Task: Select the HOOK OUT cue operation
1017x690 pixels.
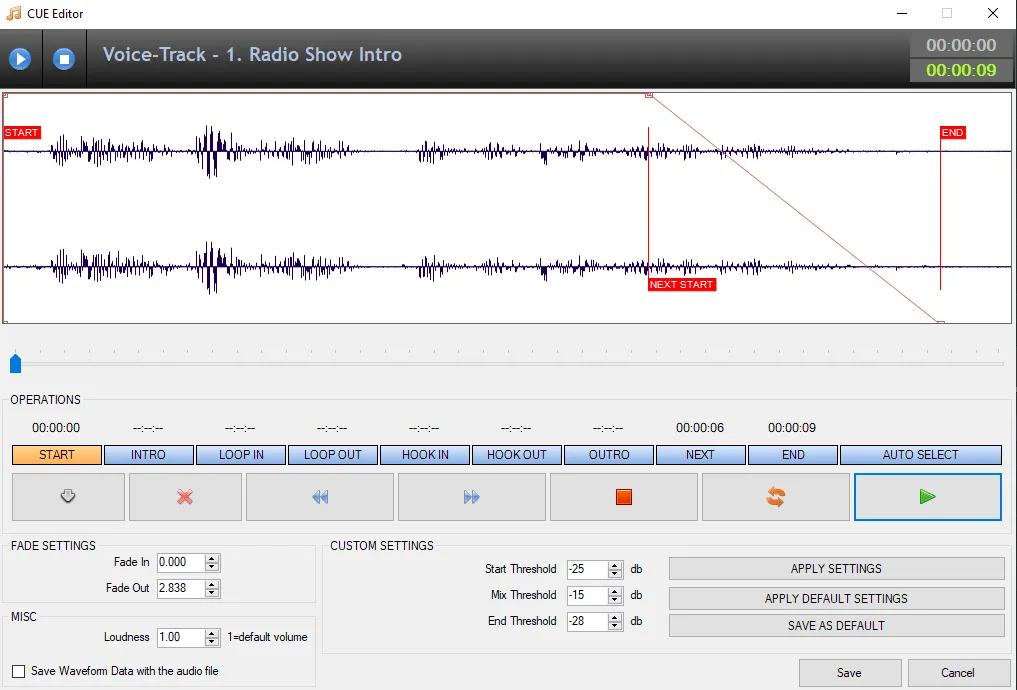Action: (x=517, y=455)
